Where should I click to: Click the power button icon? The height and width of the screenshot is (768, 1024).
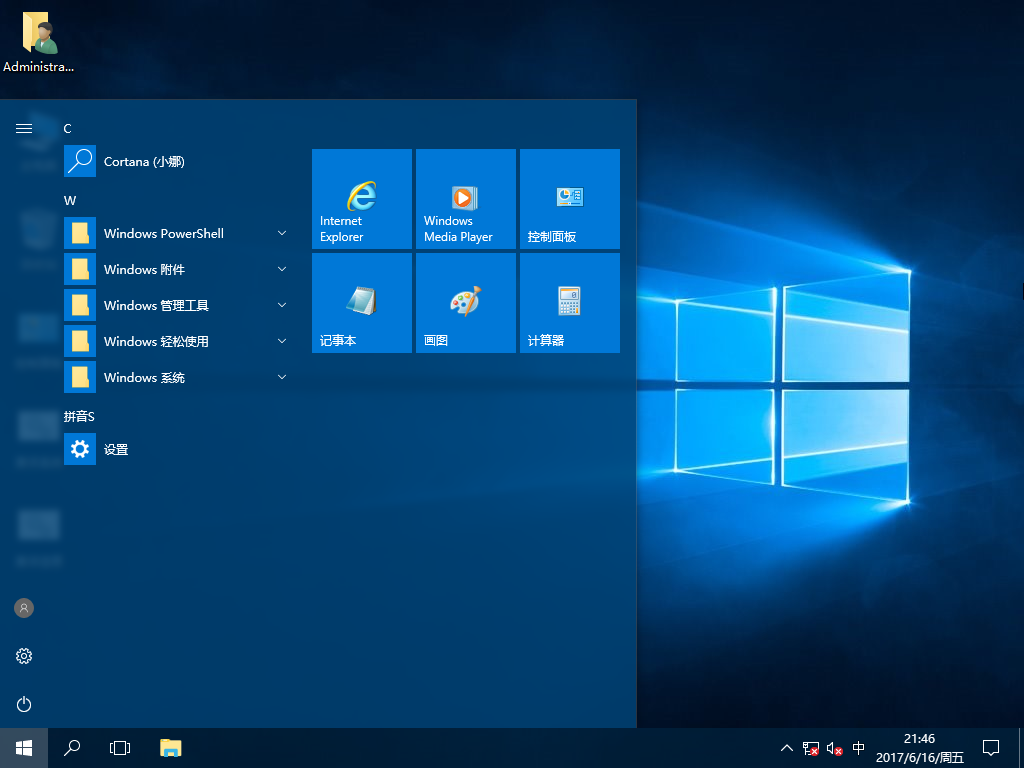pyautogui.click(x=24, y=704)
